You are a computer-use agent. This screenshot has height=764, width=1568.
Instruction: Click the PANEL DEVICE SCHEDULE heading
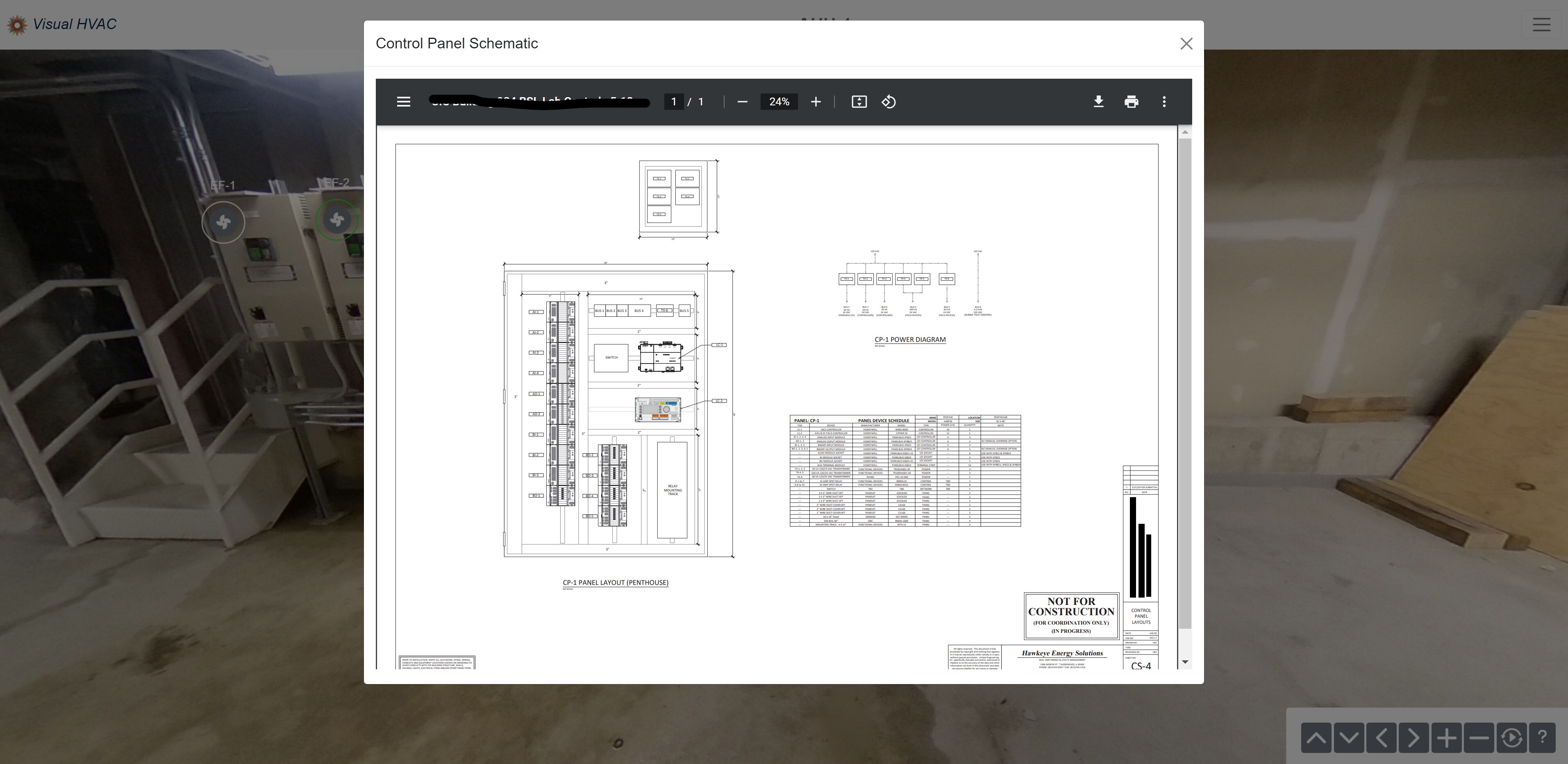click(x=883, y=421)
